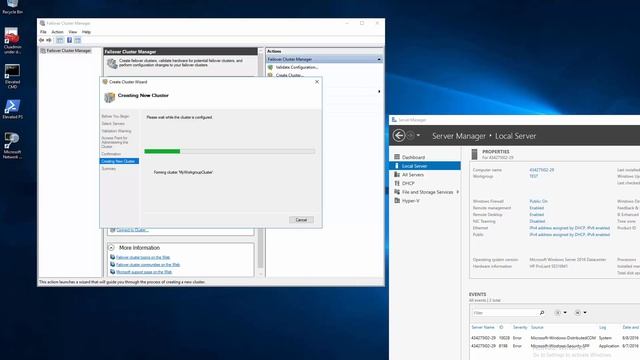Open the Help menu in Failover Cluster Manager
This screenshot has height=360, width=640.
click(86, 32)
